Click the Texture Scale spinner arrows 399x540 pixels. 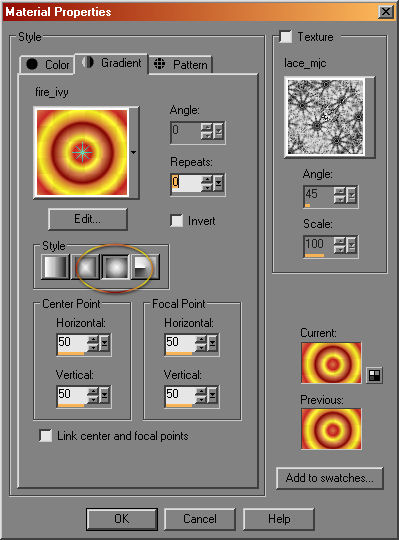click(340, 245)
